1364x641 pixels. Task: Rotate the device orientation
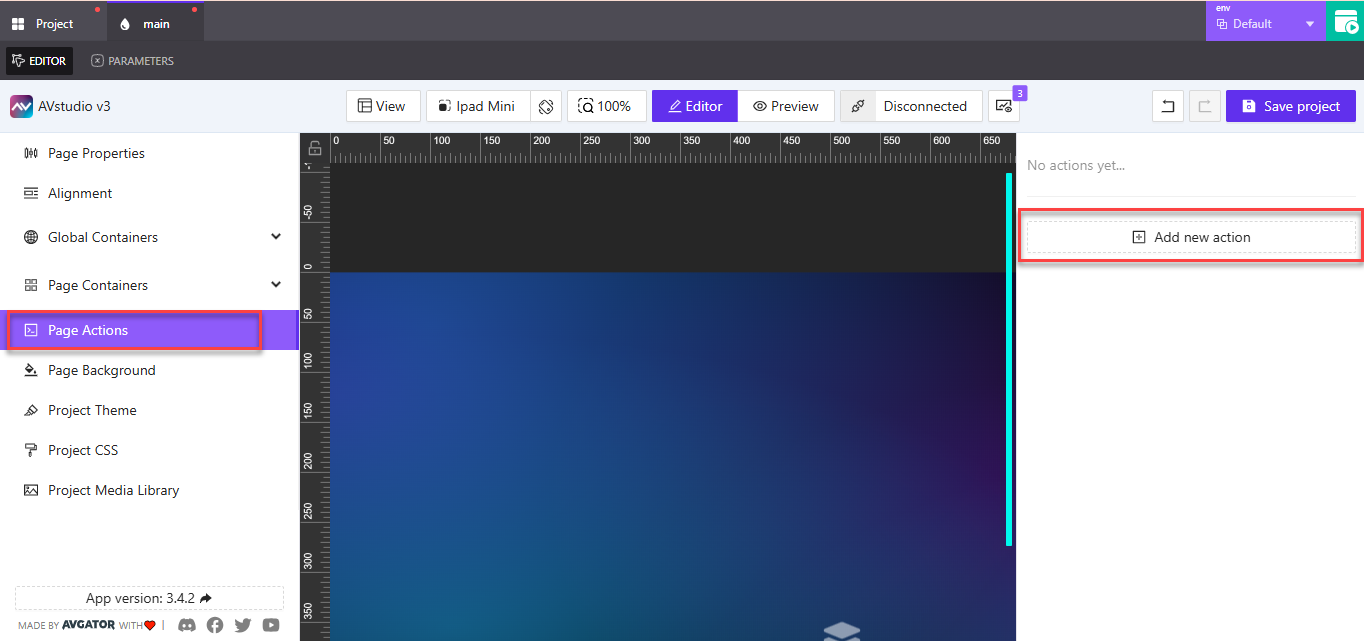546,106
